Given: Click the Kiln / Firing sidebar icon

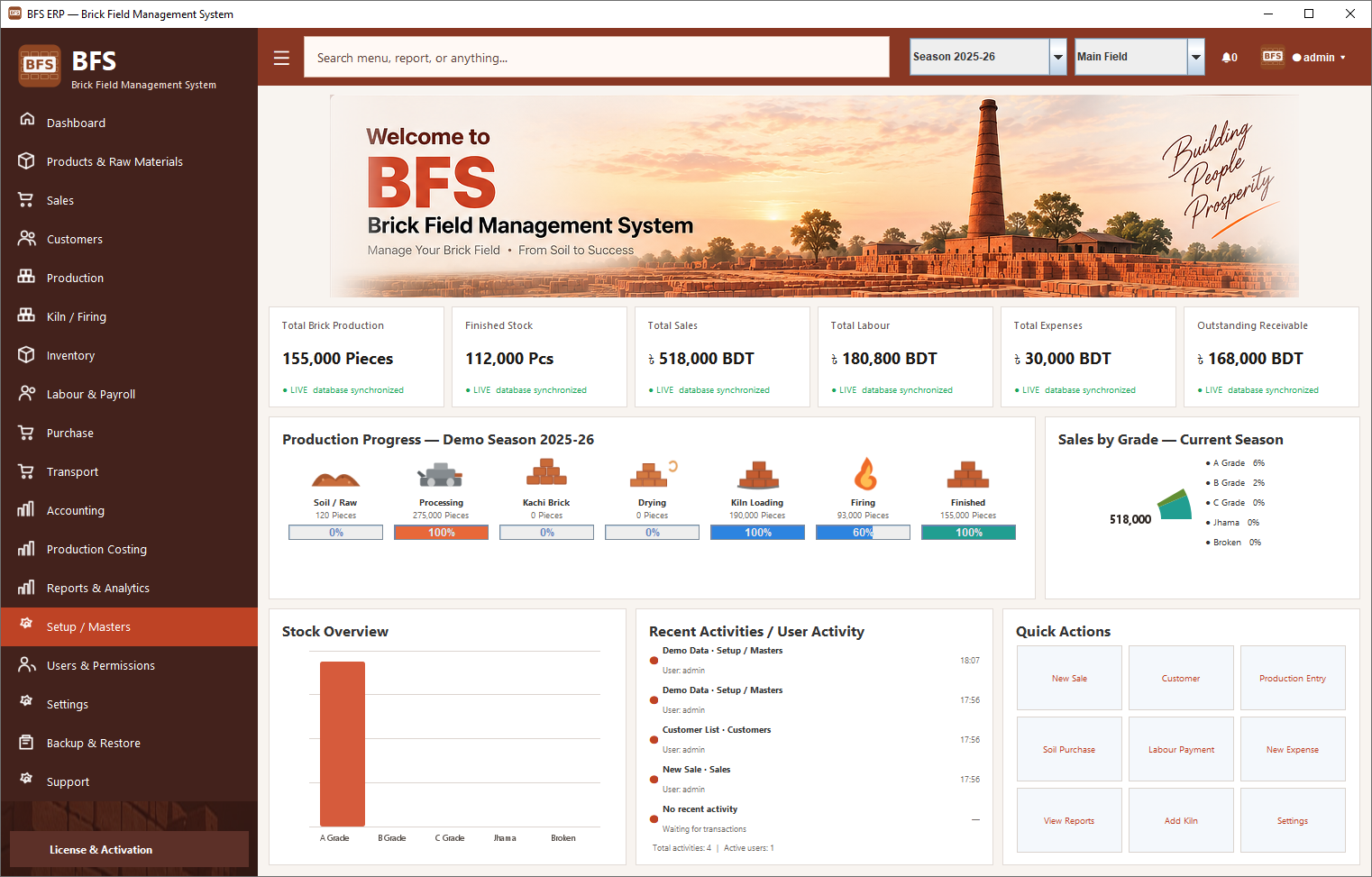Looking at the screenshot, I should pos(27,316).
